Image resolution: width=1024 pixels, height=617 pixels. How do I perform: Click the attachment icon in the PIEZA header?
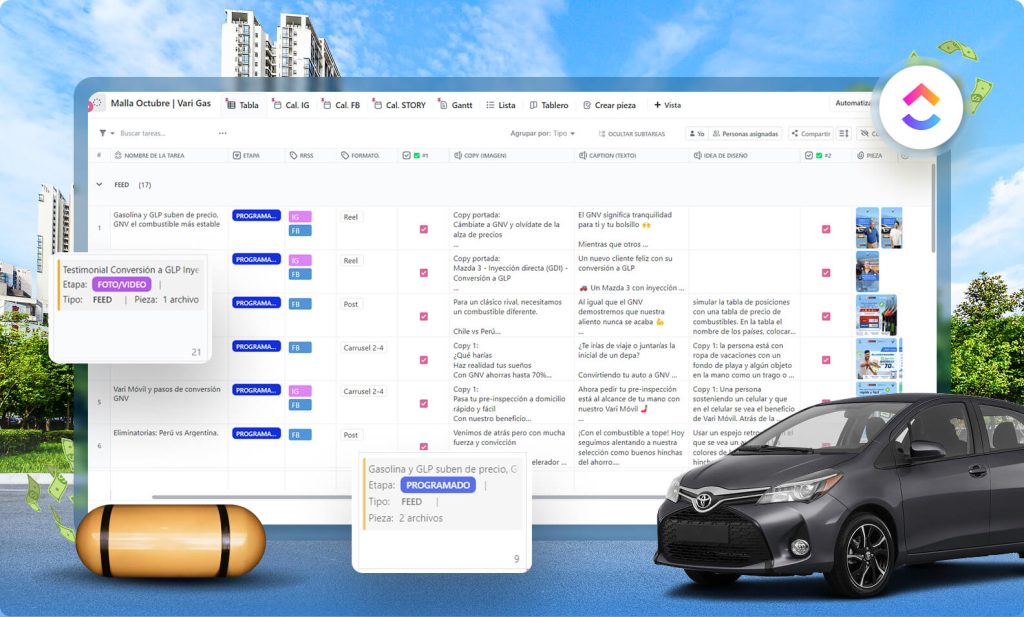tap(861, 155)
